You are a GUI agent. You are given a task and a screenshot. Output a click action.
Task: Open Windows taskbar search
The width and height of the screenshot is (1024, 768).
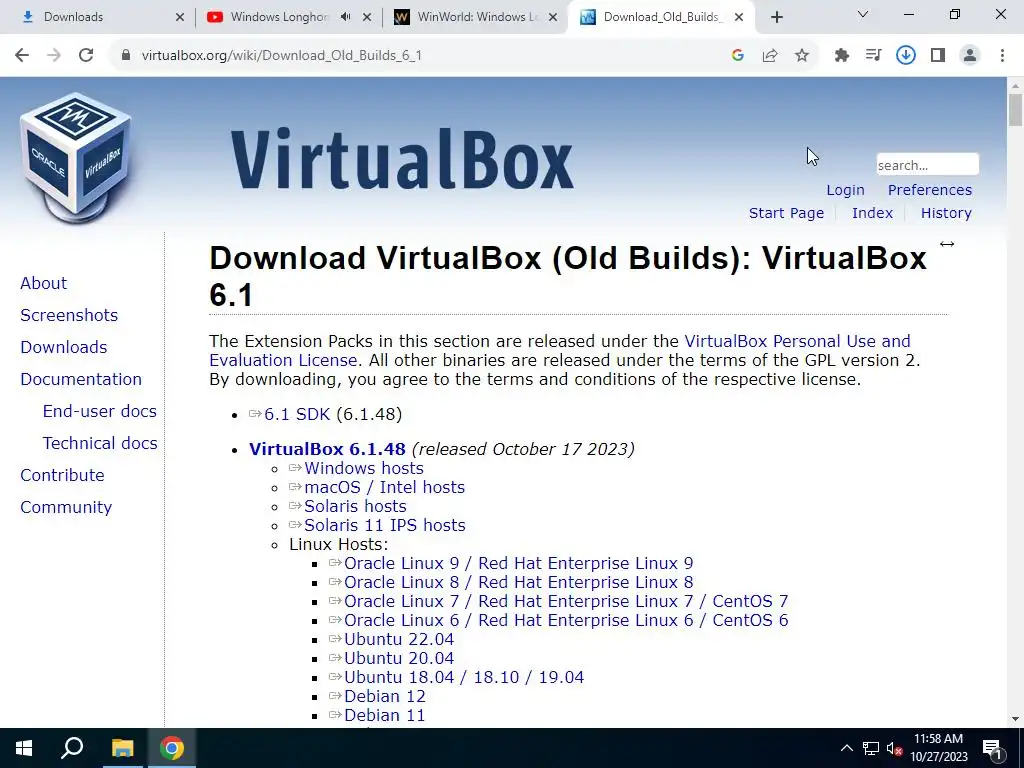click(x=72, y=748)
